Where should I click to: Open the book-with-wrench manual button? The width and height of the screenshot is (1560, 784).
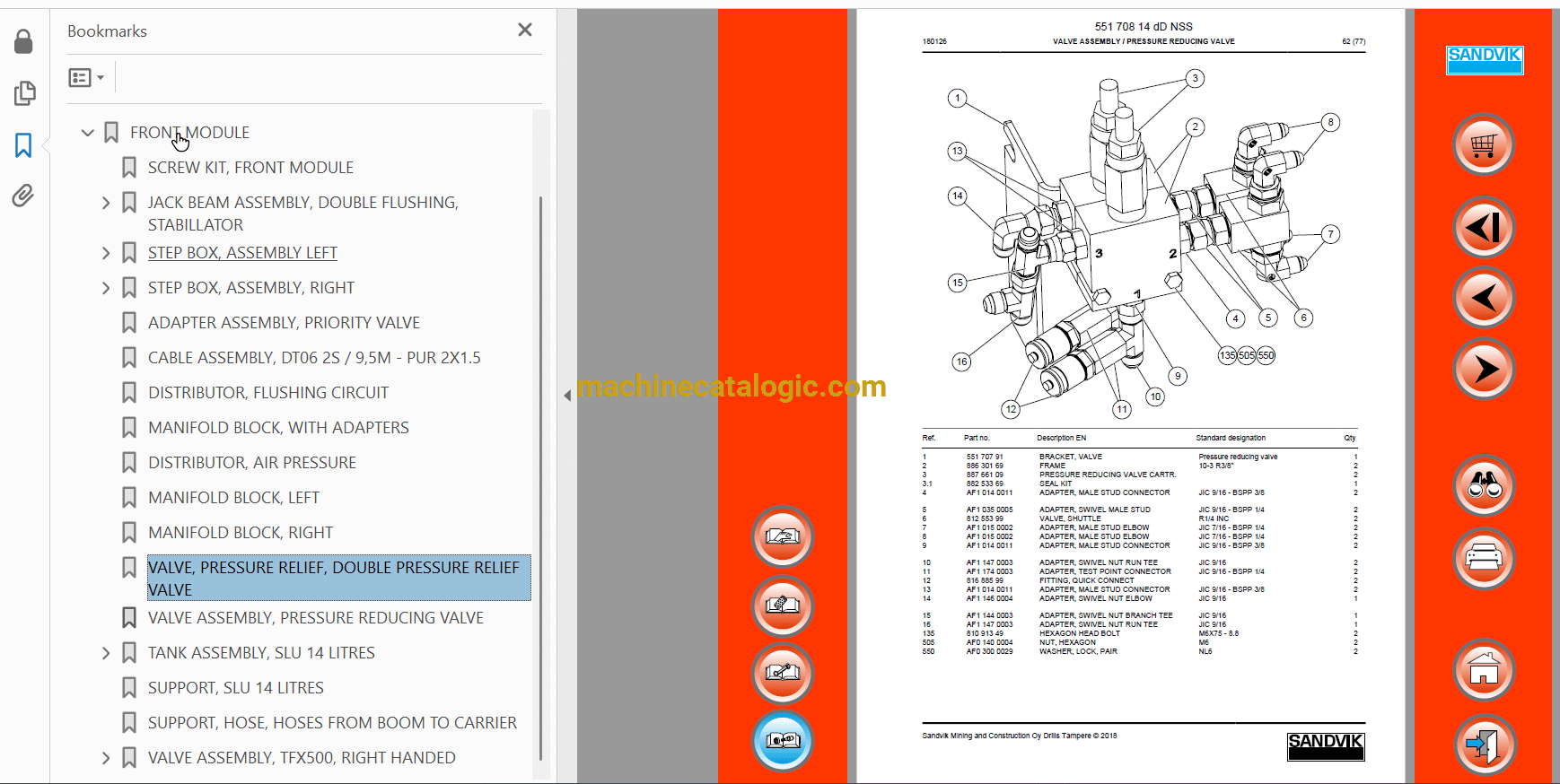click(783, 673)
